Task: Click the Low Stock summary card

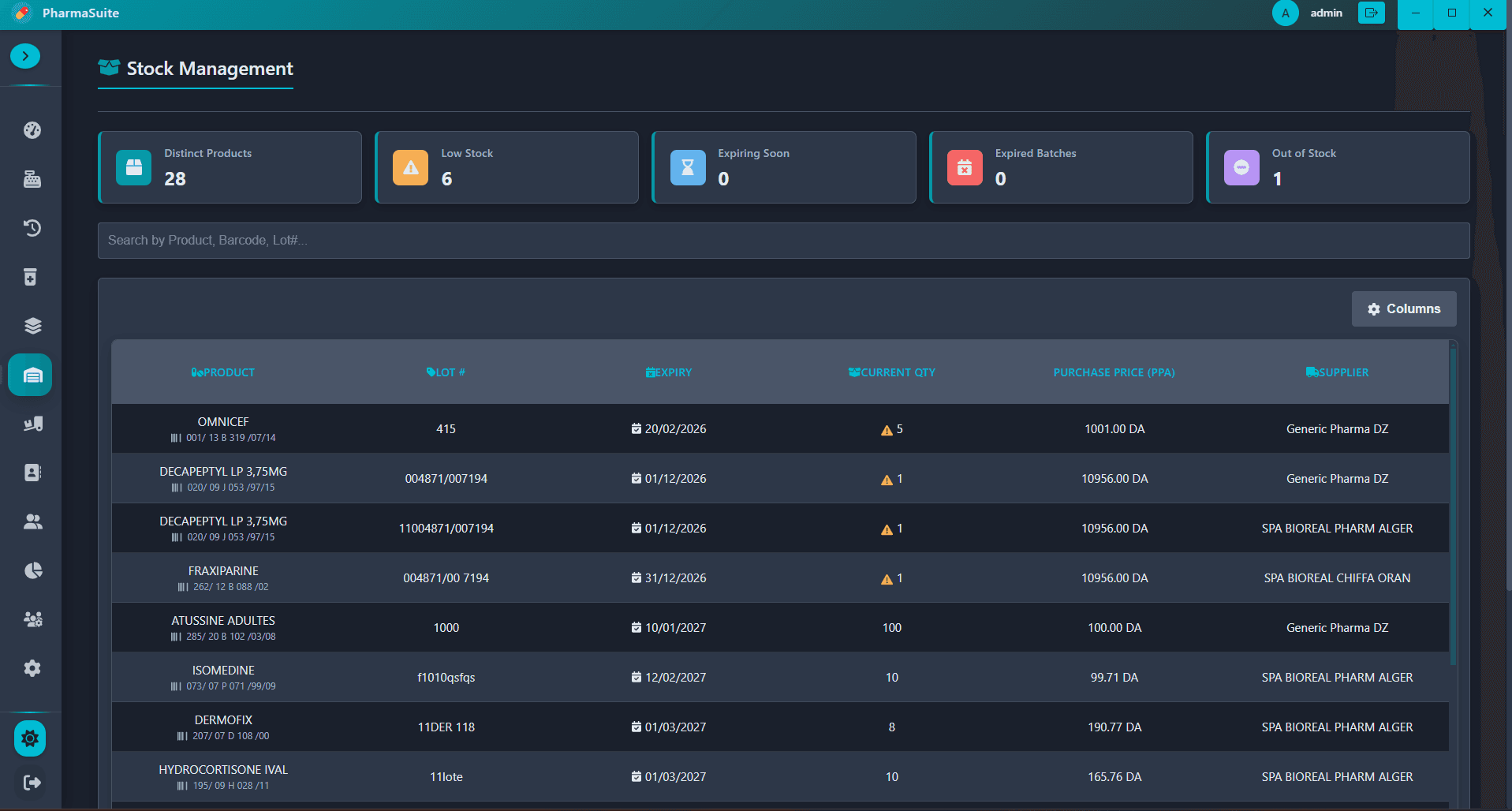Action: click(x=506, y=167)
